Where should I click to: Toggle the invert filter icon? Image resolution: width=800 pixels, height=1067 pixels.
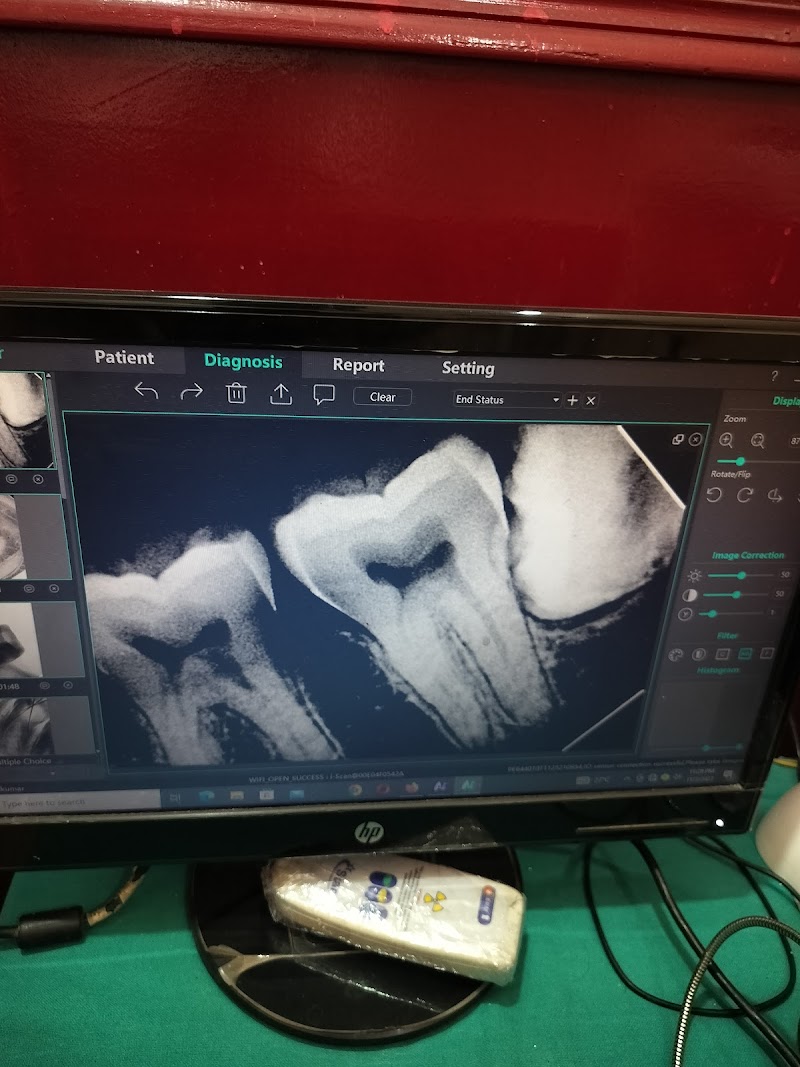pos(699,655)
